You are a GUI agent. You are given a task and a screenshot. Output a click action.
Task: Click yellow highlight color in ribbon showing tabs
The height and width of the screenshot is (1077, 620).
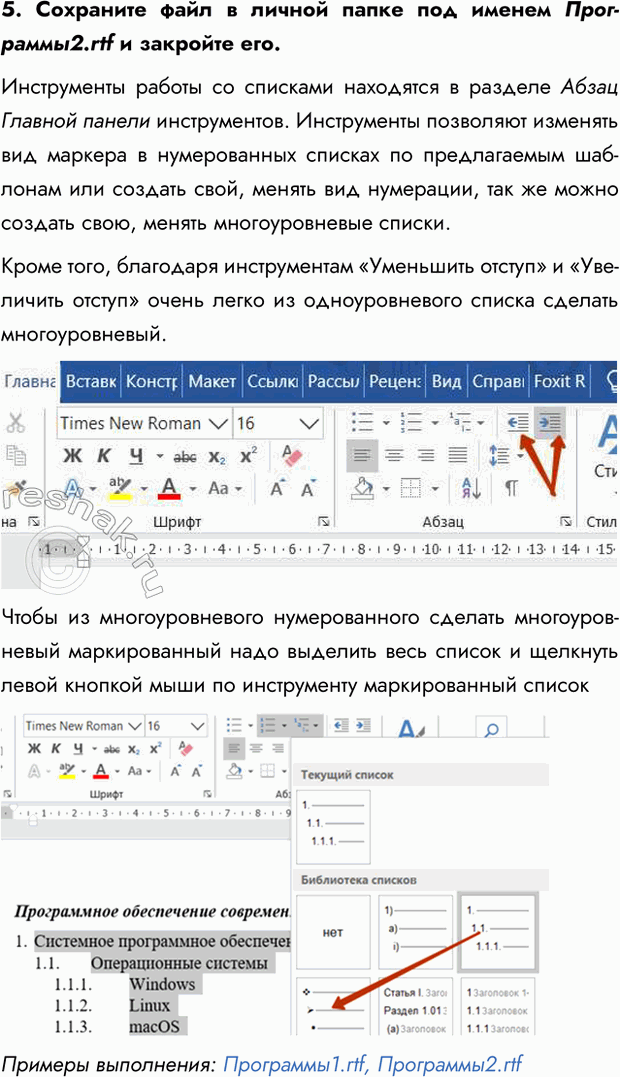click(x=120, y=488)
